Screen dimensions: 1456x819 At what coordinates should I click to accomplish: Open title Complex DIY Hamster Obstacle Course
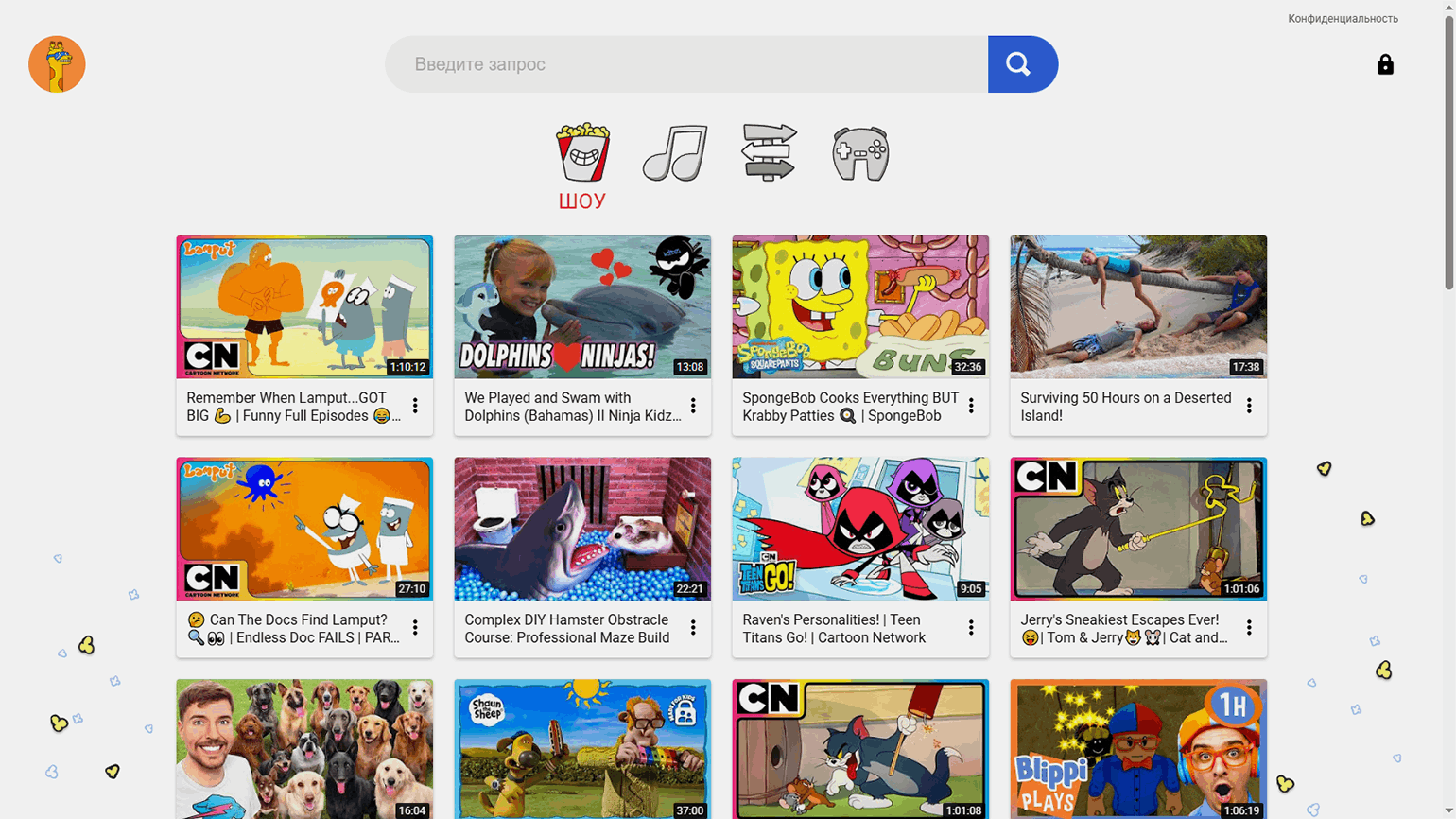coord(567,629)
